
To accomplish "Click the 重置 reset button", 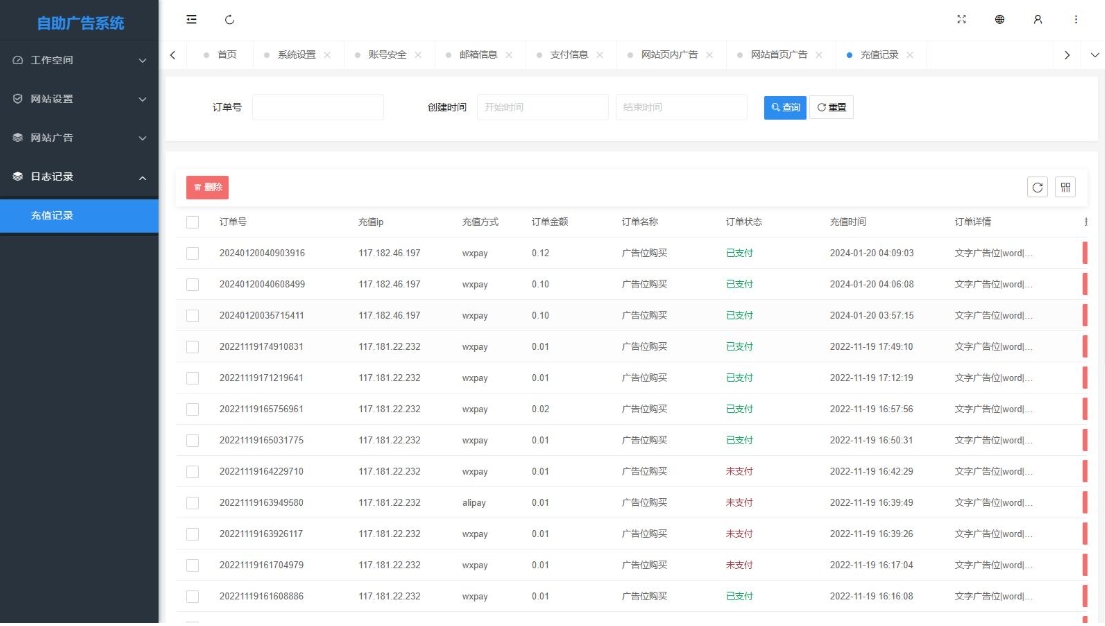I will [832, 107].
